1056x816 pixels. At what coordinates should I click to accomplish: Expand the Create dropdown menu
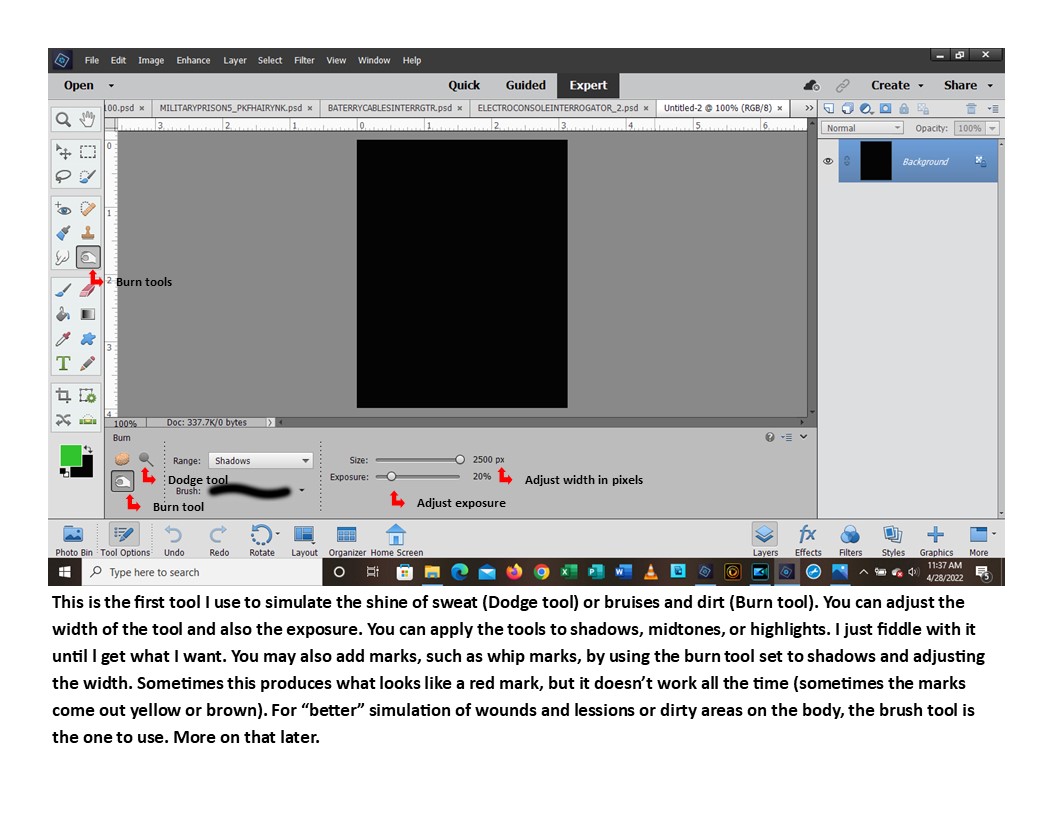click(897, 85)
